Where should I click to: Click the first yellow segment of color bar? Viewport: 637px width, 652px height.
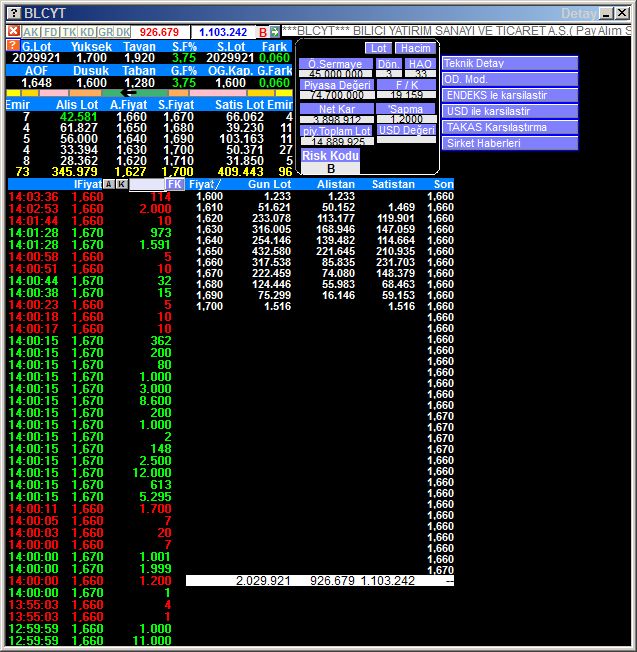click(13, 93)
